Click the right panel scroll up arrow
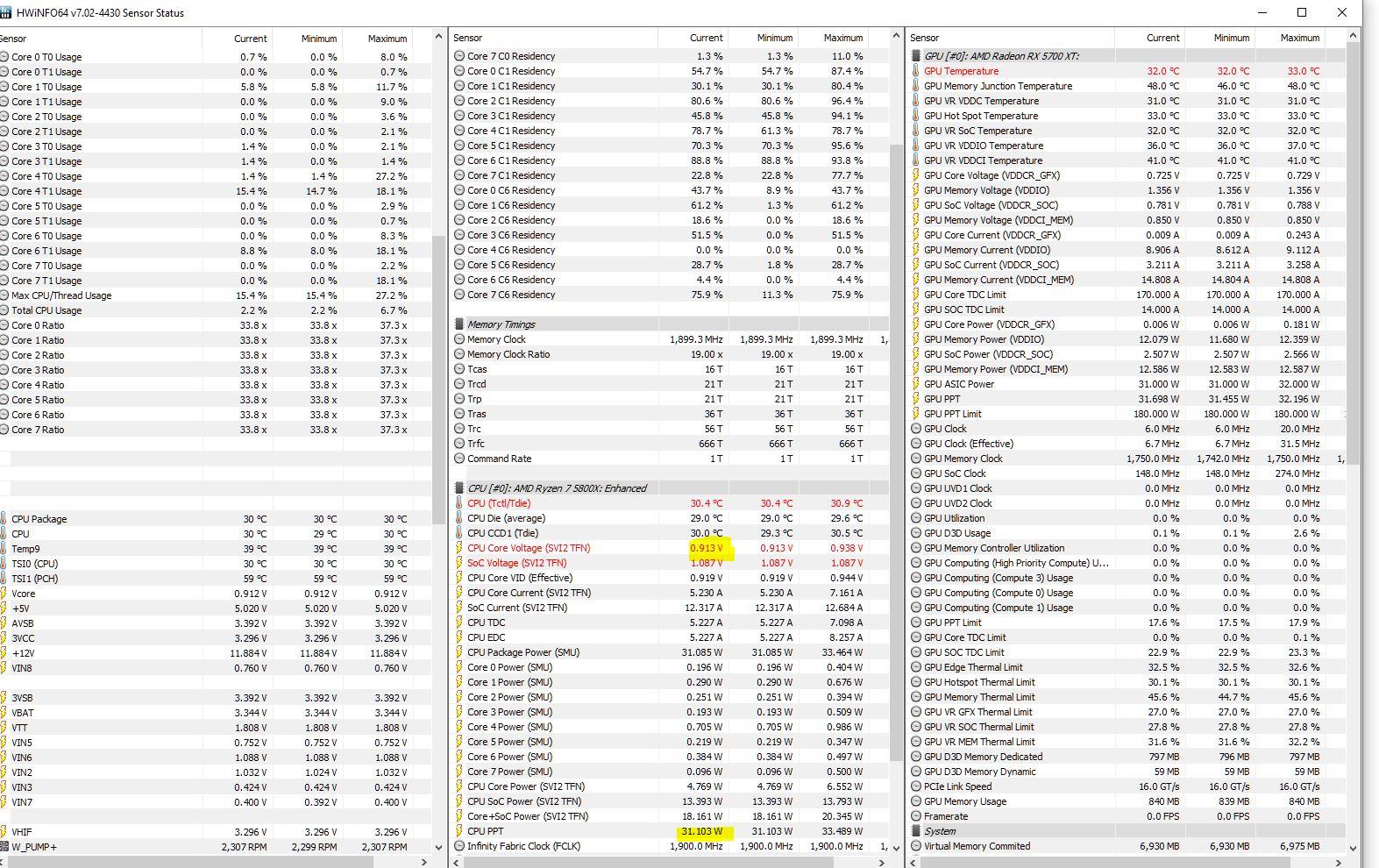 click(x=1354, y=37)
